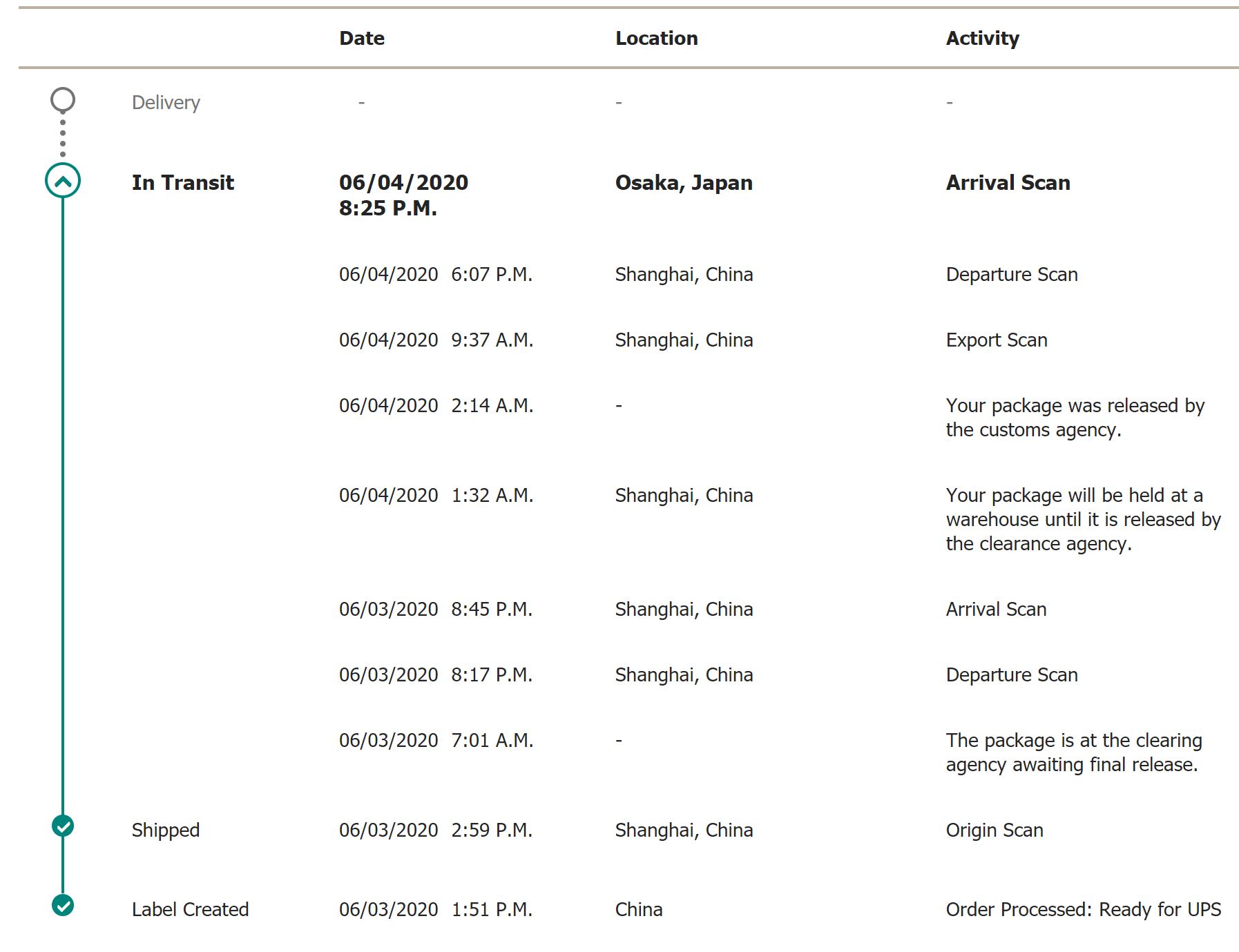1239x952 pixels.
Task: Select the Departure Scan entry from Shanghai
Action: pyautogui.click(x=1011, y=274)
